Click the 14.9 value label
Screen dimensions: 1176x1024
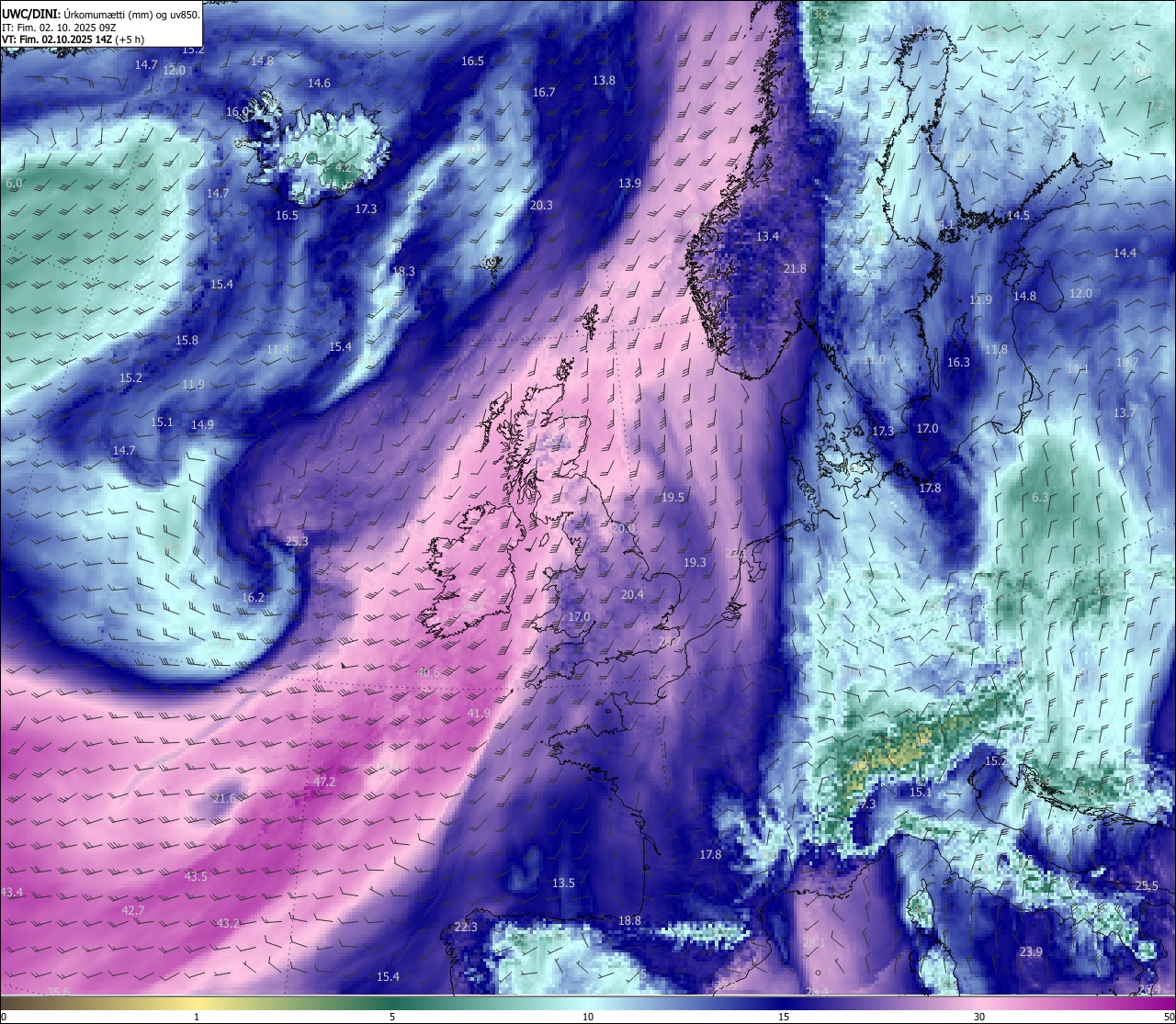click(202, 425)
